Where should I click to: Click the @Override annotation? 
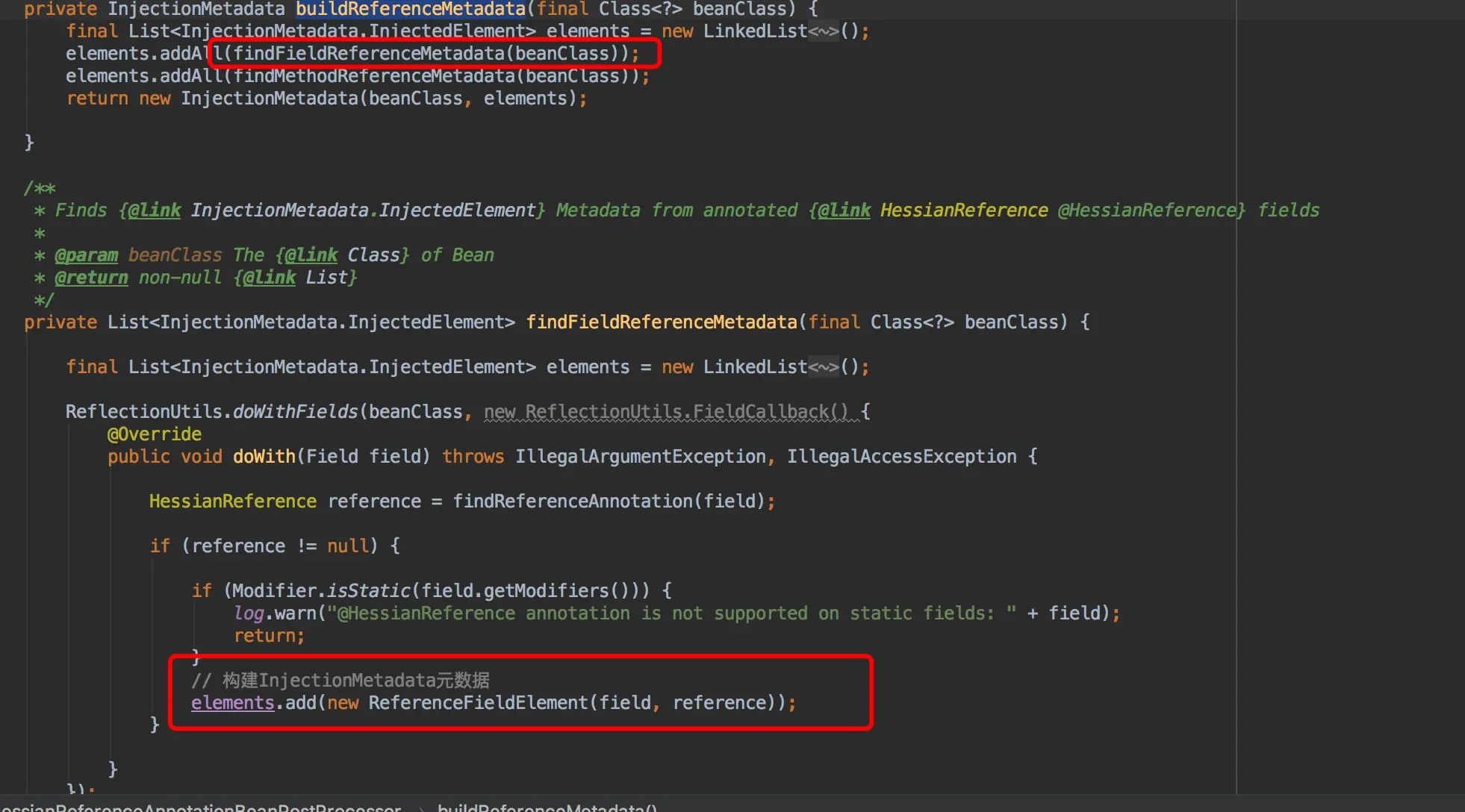point(155,434)
